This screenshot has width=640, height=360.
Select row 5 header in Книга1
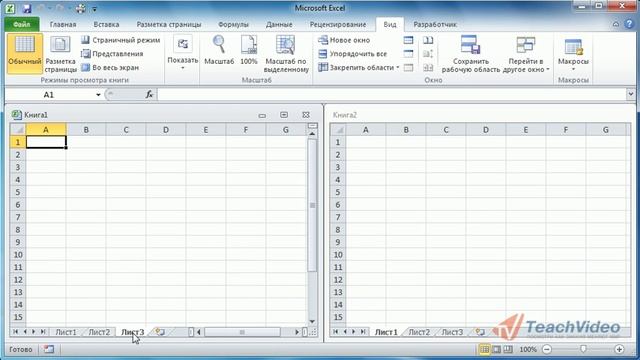click(x=18, y=192)
